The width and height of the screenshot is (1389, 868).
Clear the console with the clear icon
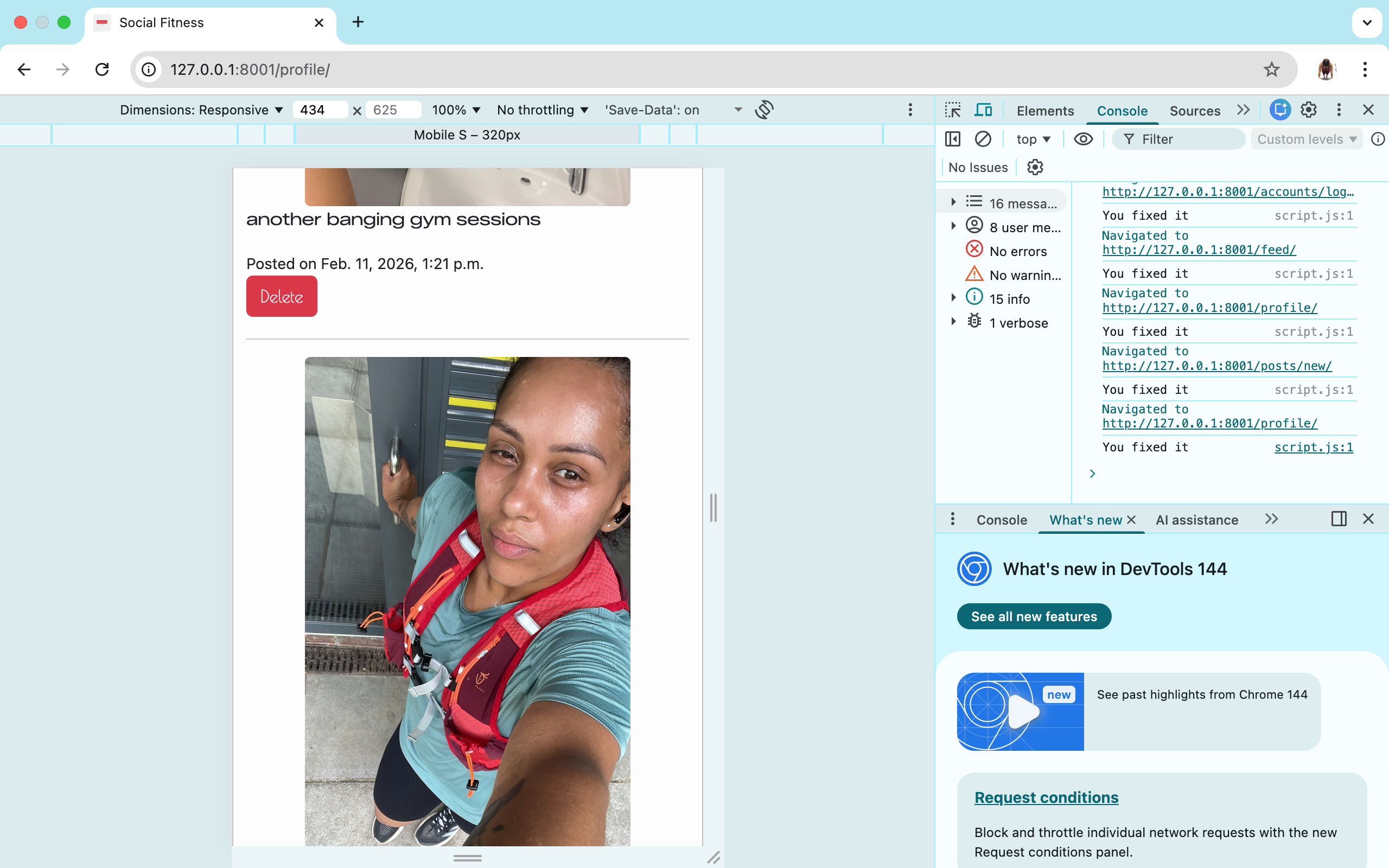coord(983,138)
